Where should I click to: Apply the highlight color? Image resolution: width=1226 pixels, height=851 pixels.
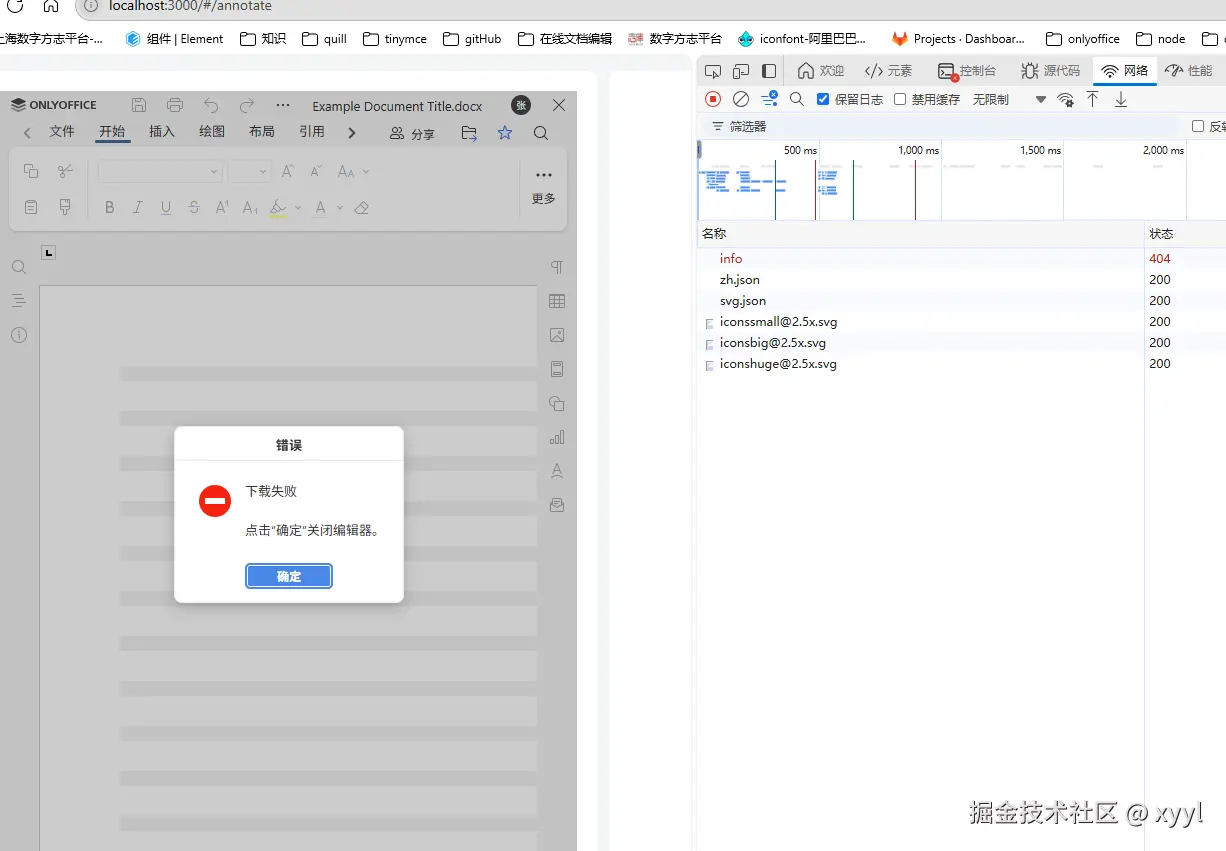[x=279, y=208]
